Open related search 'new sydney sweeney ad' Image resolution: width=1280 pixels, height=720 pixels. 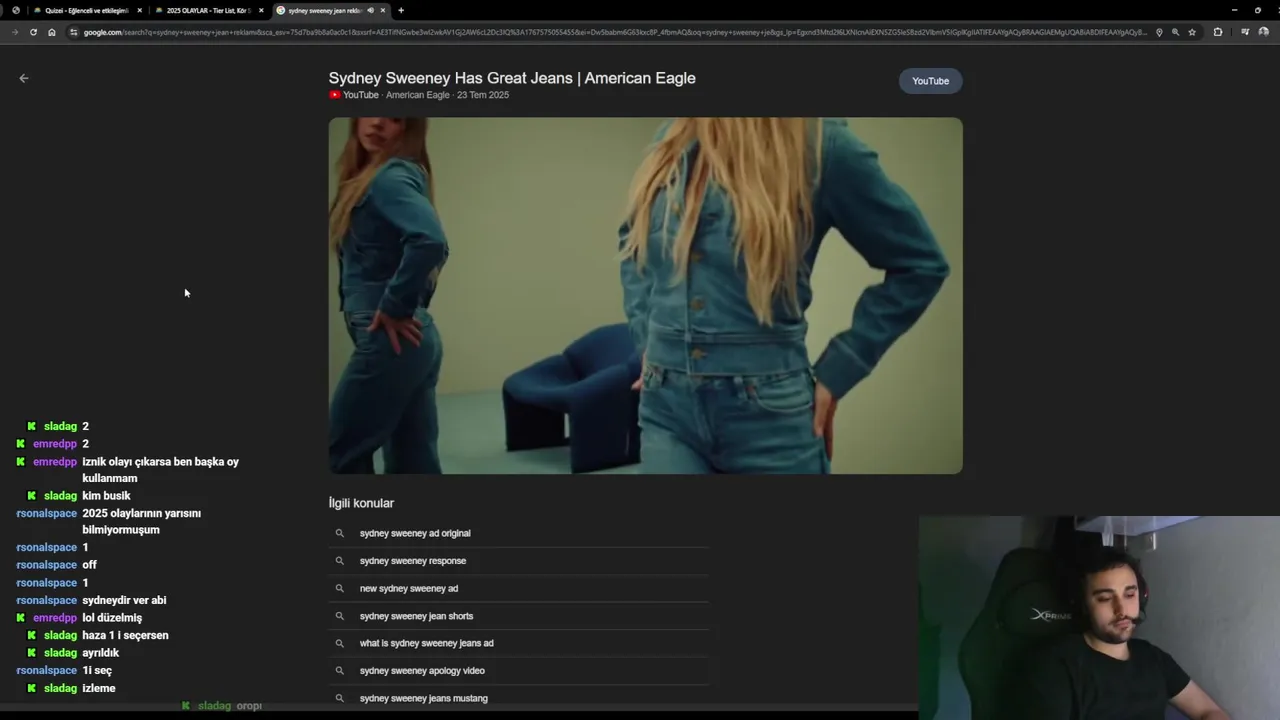click(x=409, y=588)
